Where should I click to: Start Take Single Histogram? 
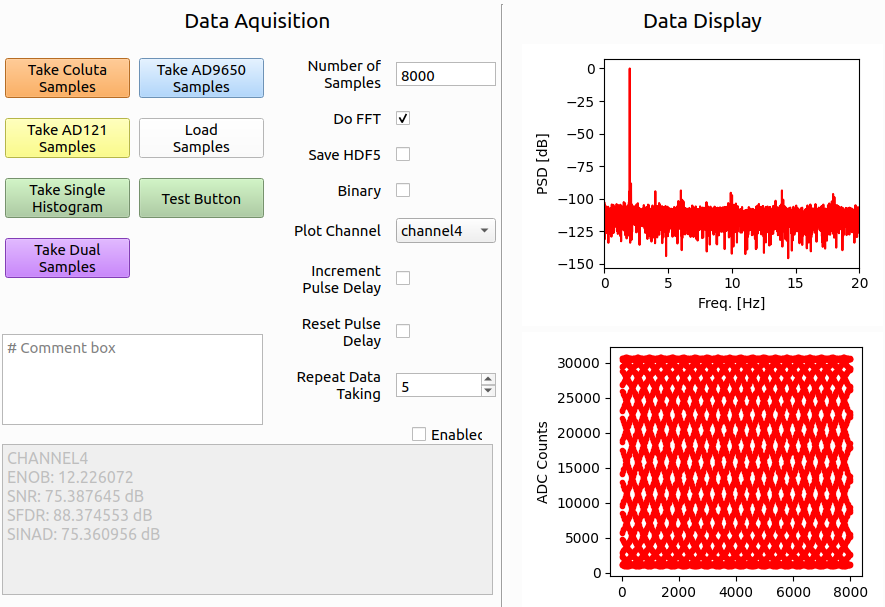click(68, 198)
